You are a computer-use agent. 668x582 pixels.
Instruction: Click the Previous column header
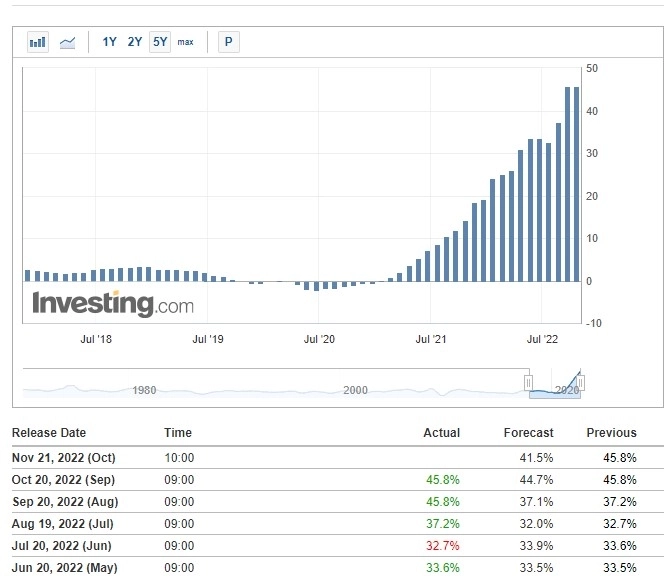click(x=611, y=433)
